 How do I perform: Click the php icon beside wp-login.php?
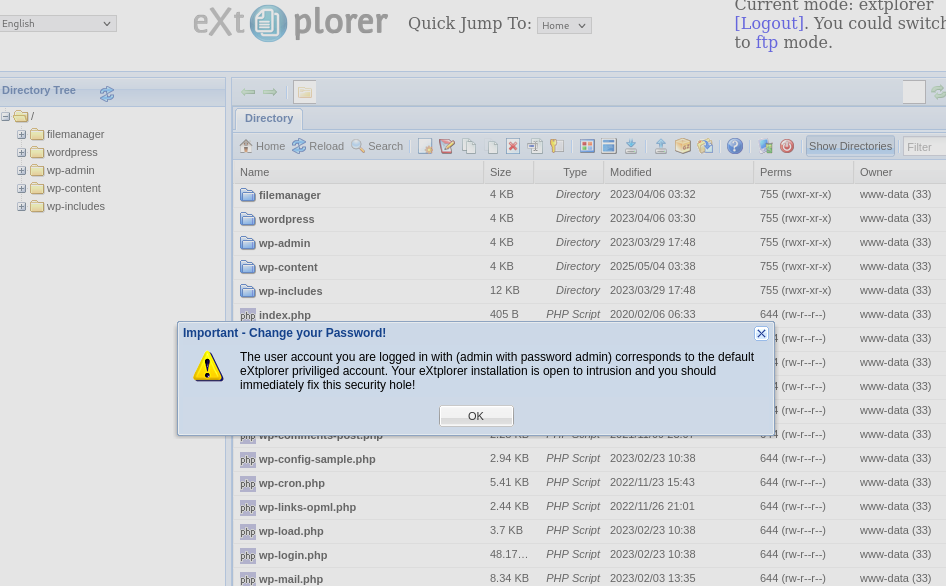tap(247, 555)
